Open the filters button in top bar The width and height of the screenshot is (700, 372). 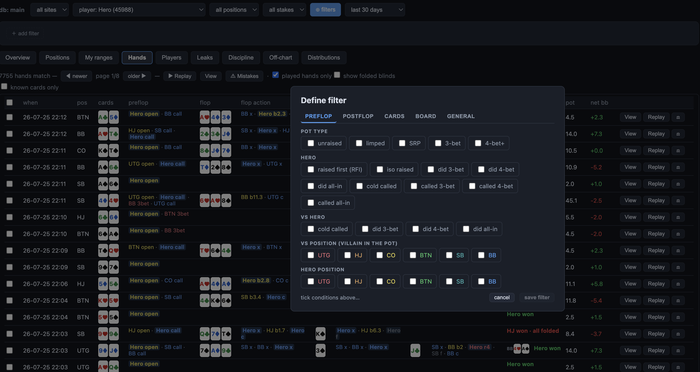[325, 9]
